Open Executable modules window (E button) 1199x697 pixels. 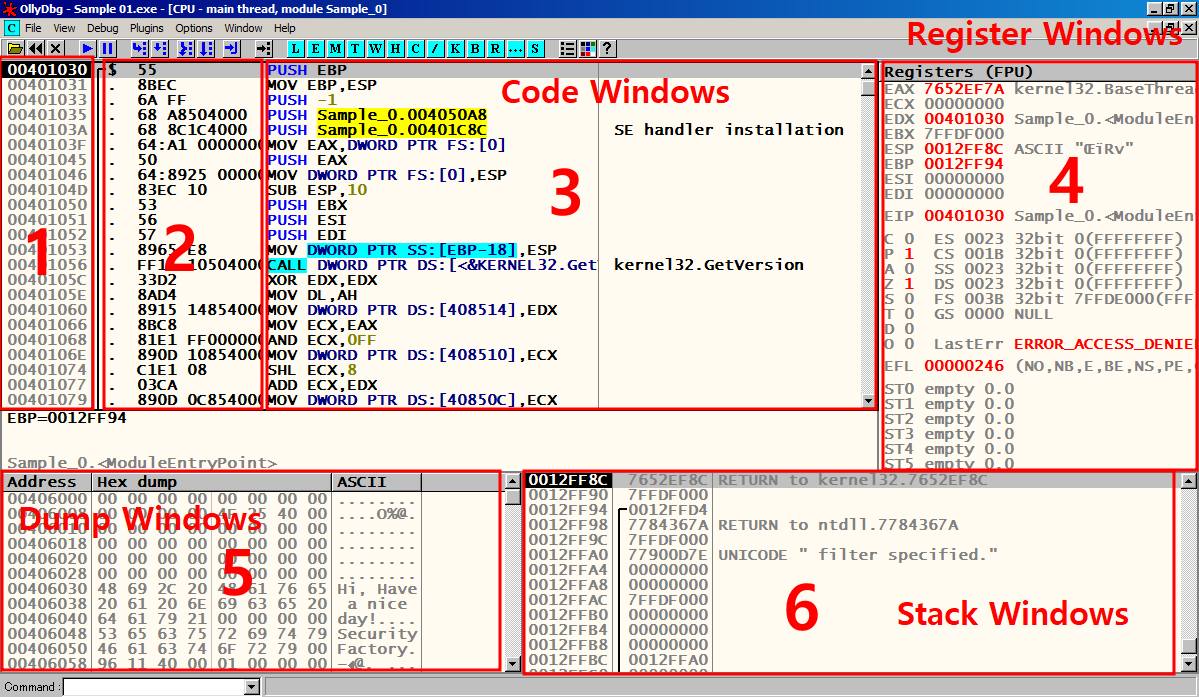pos(316,48)
